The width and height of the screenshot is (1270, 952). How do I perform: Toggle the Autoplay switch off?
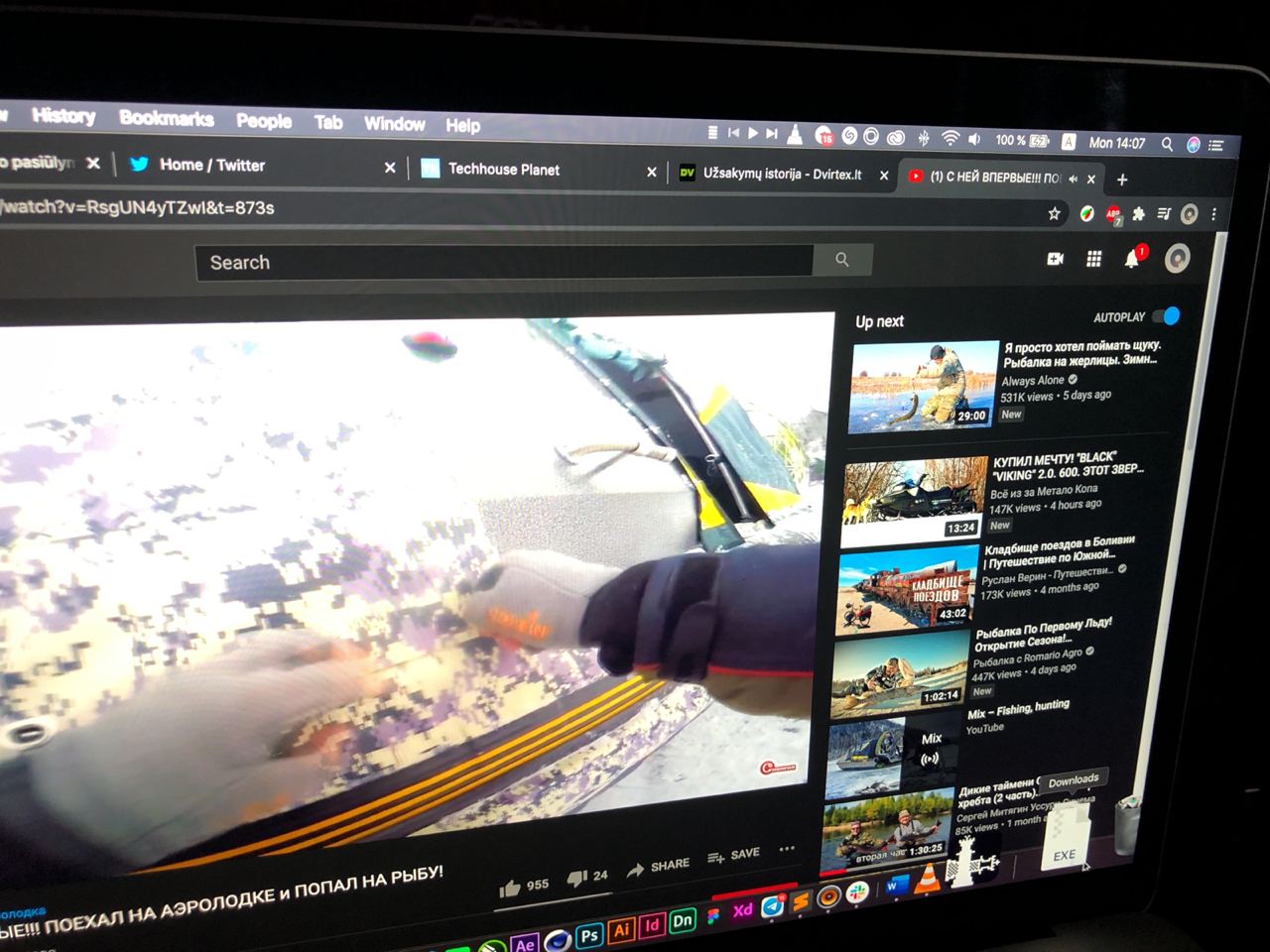pos(1167,316)
